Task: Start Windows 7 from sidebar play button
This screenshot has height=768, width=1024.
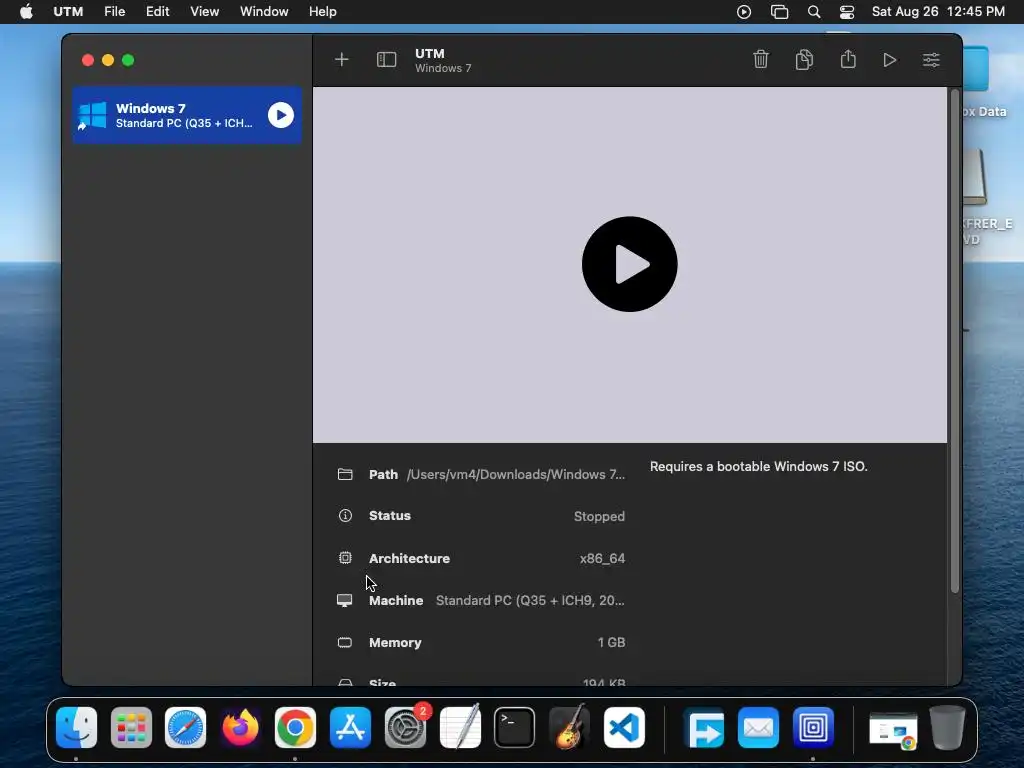Action: pos(281,115)
